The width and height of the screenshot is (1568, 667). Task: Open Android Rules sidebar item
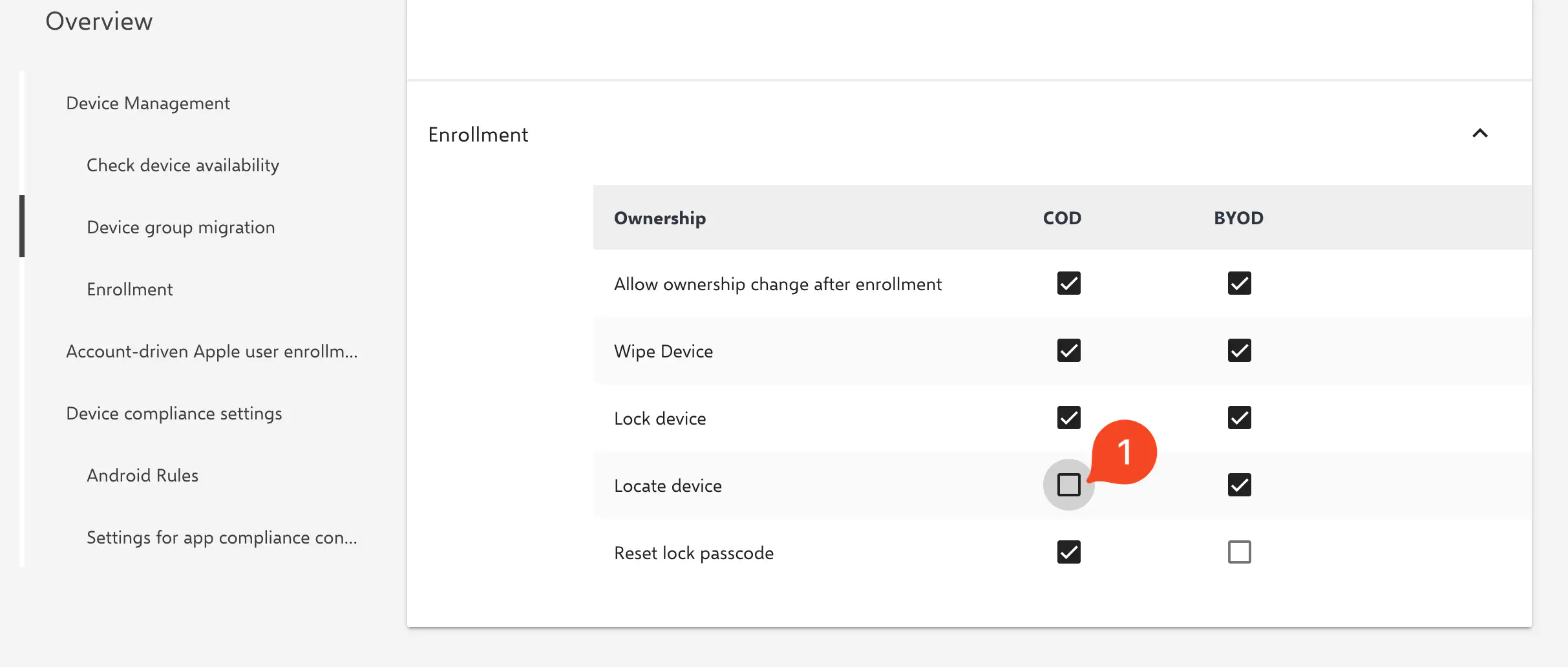click(x=142, y=476)
